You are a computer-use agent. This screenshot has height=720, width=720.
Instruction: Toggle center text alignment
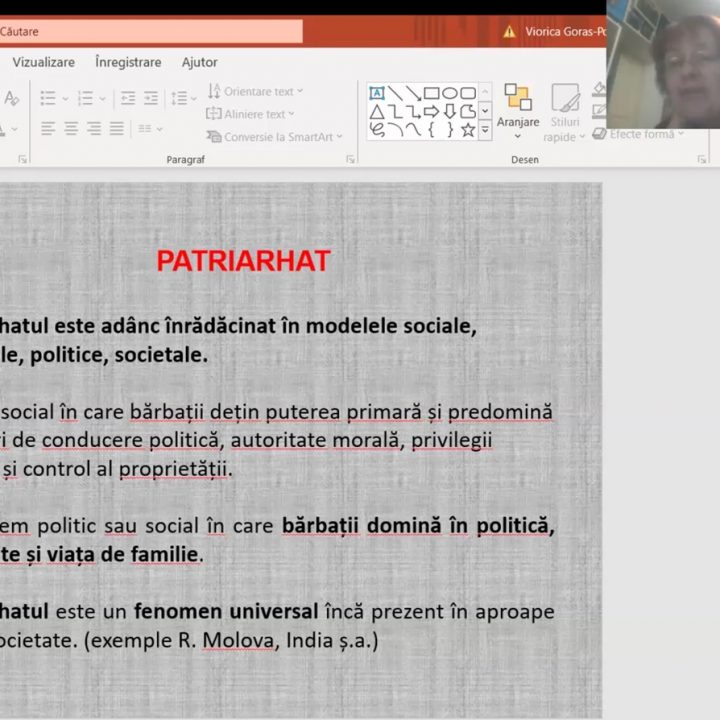(71, 128)
